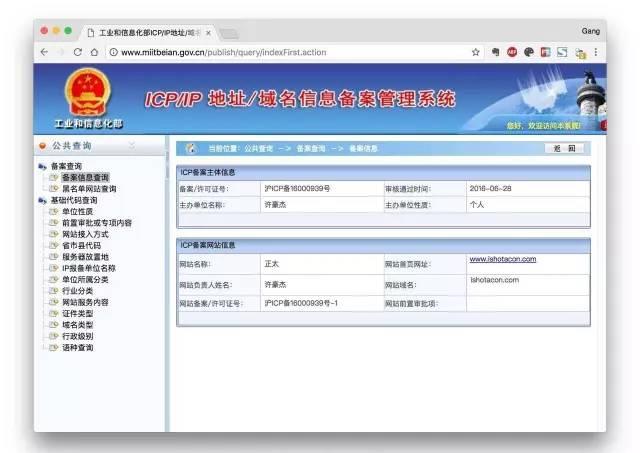The height and width of the screenshot is (453, 640).
Task: Open the Chrome three-dot menu
Action: (596, 52)
